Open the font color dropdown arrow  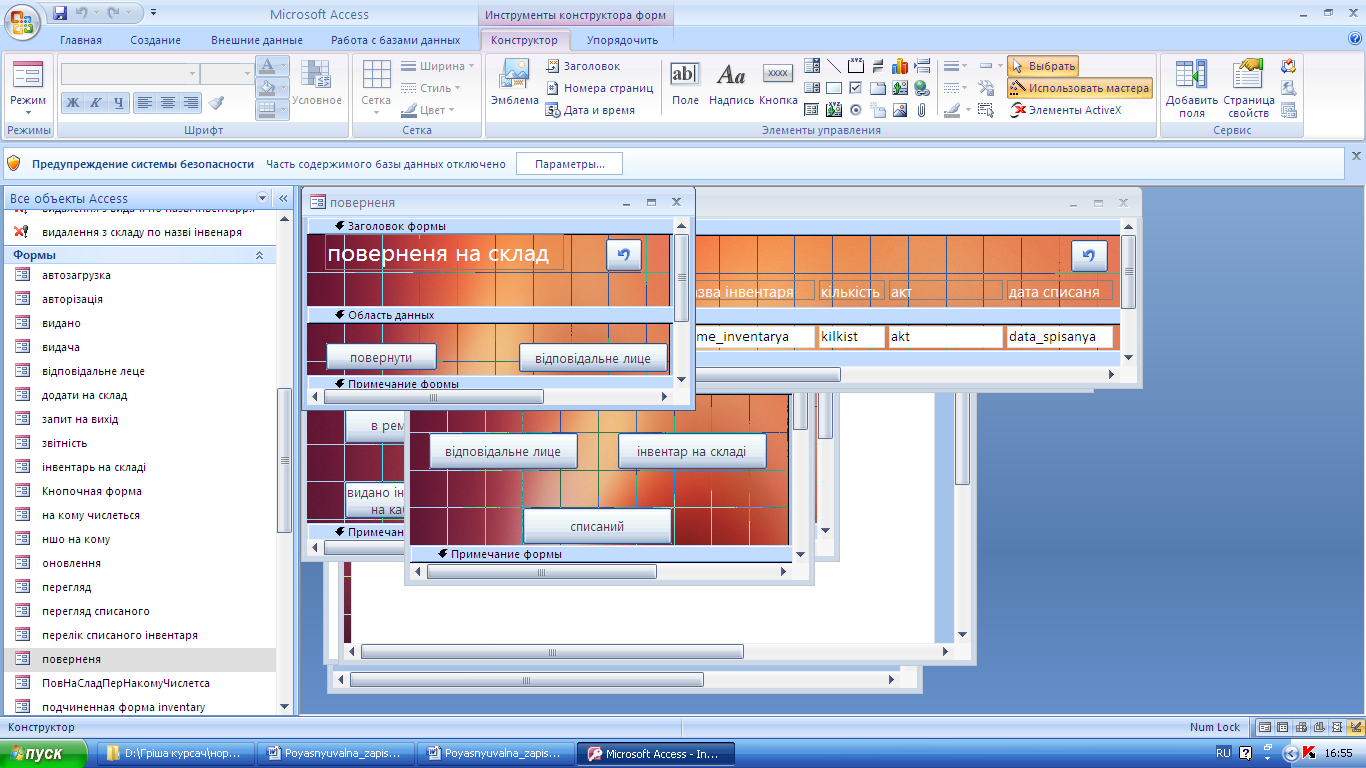tap(284, 66)
